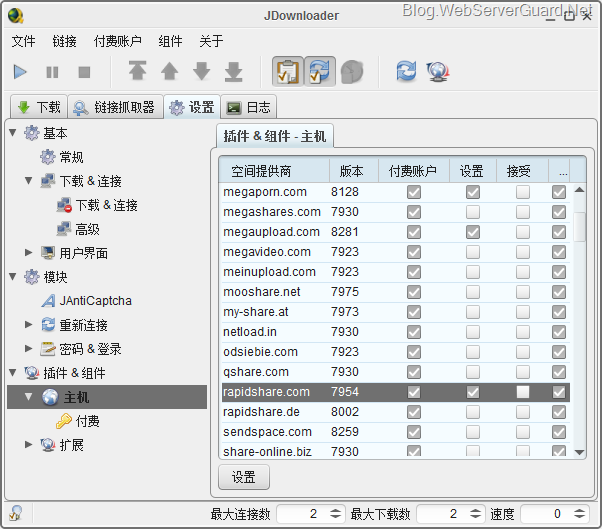Switch to the 下载 tab
Image resolution: width=602 pixels, height=529 pixels.
(39, 107)
